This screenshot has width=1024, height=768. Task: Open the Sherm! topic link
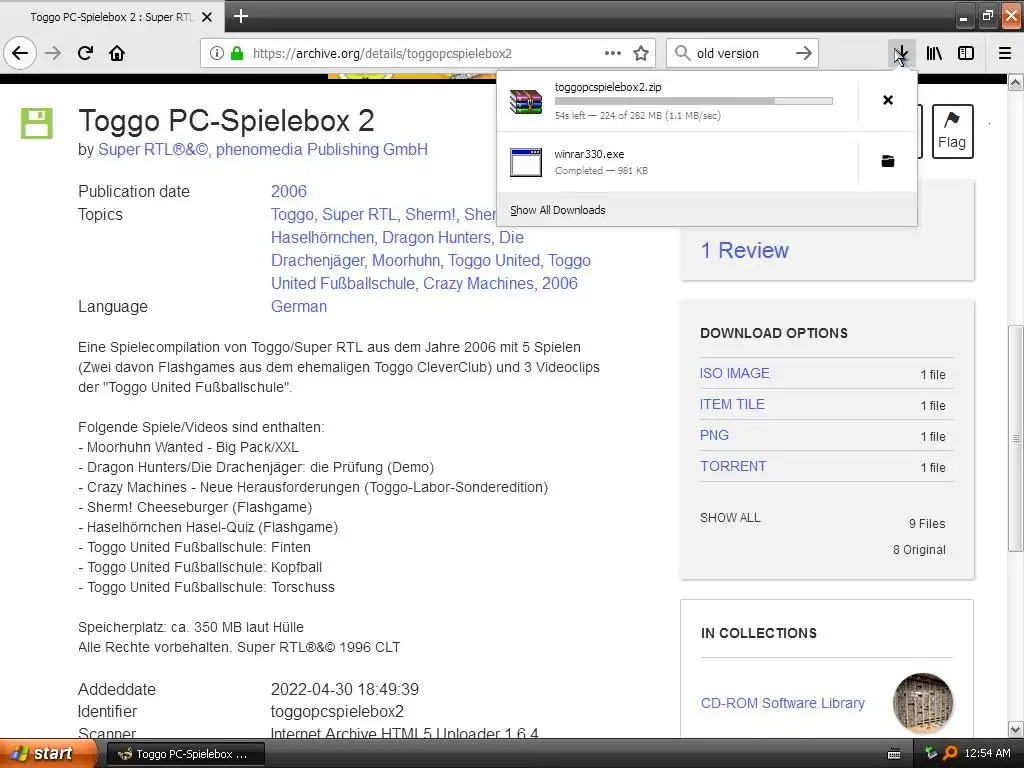430,215
